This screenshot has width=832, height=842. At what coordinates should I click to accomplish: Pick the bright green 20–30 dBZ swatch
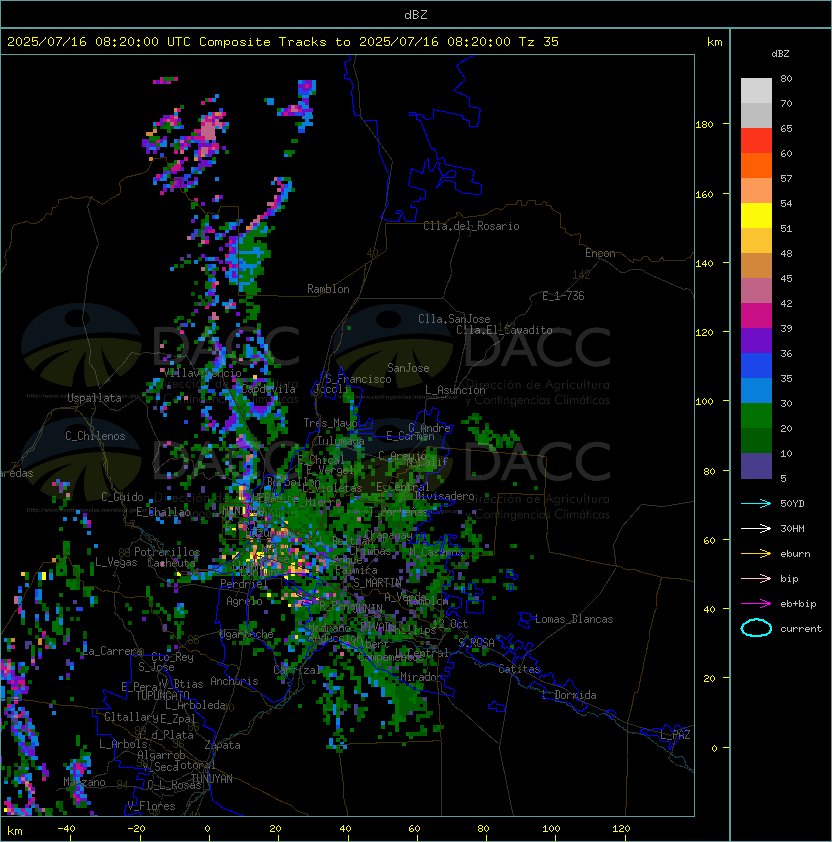(756, 416)
